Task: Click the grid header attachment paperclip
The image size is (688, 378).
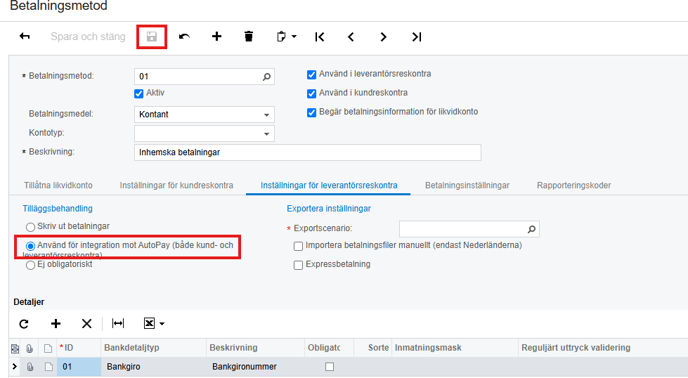Action: pyautogui.click(x=29, y=349)
